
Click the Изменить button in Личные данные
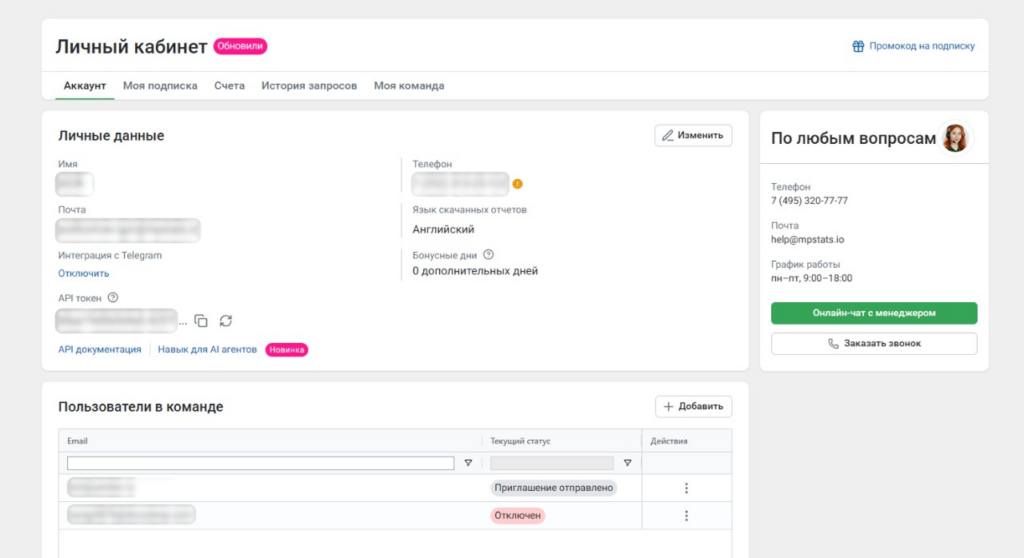click(693, 135)
